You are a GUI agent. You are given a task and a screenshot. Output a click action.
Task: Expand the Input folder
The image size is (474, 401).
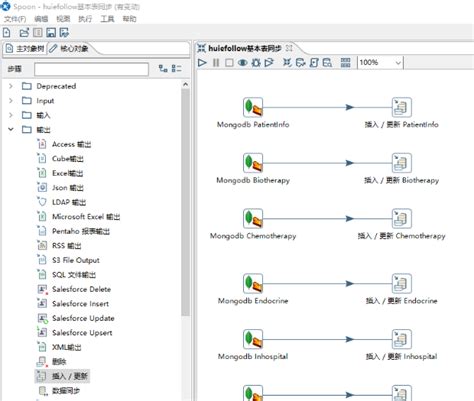11,101
